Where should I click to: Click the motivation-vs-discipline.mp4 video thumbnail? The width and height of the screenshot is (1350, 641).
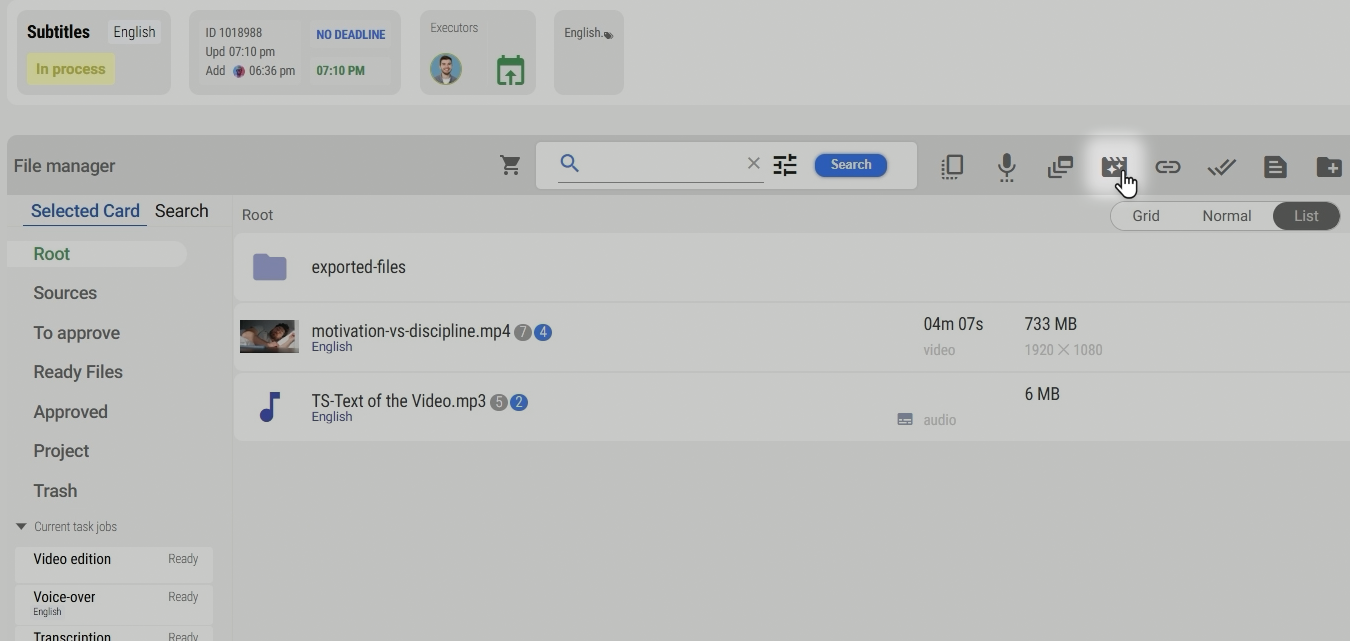[269, 337]
